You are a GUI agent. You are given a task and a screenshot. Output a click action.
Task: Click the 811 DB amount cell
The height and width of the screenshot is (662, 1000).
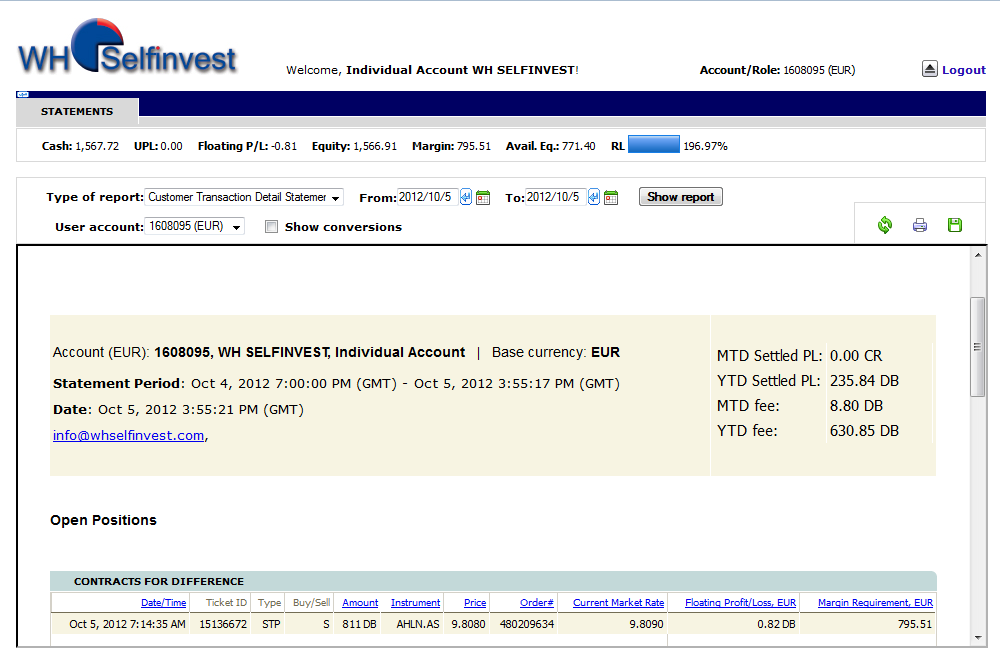coord(359,624)
